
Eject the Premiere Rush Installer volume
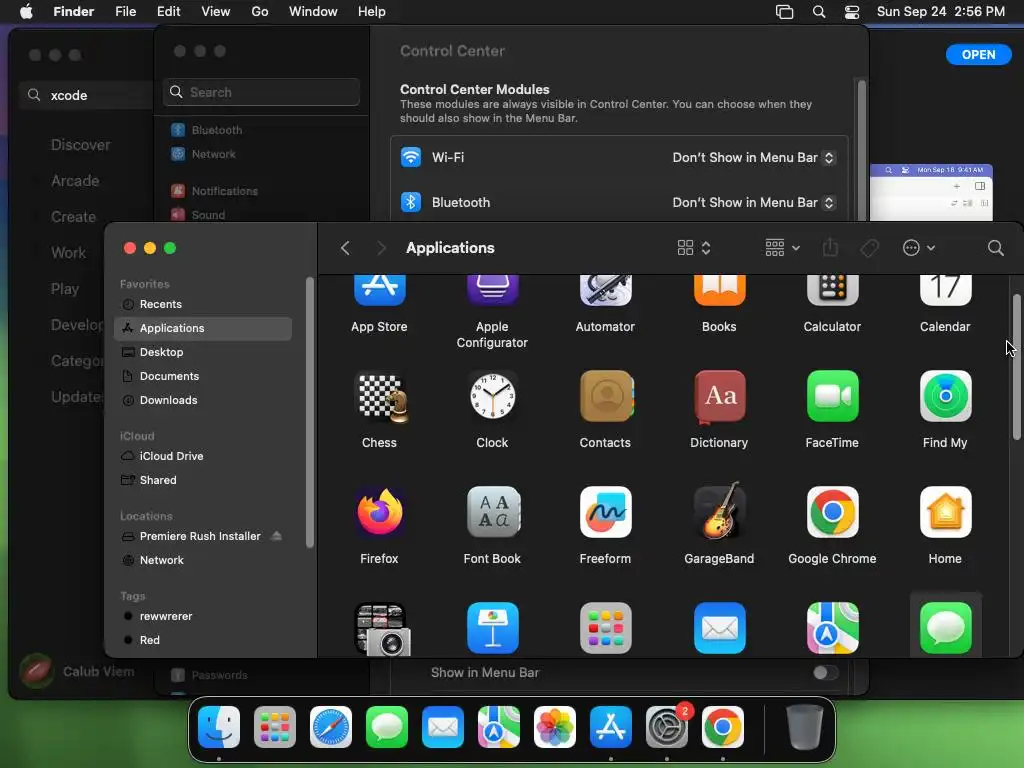[276, 536]
